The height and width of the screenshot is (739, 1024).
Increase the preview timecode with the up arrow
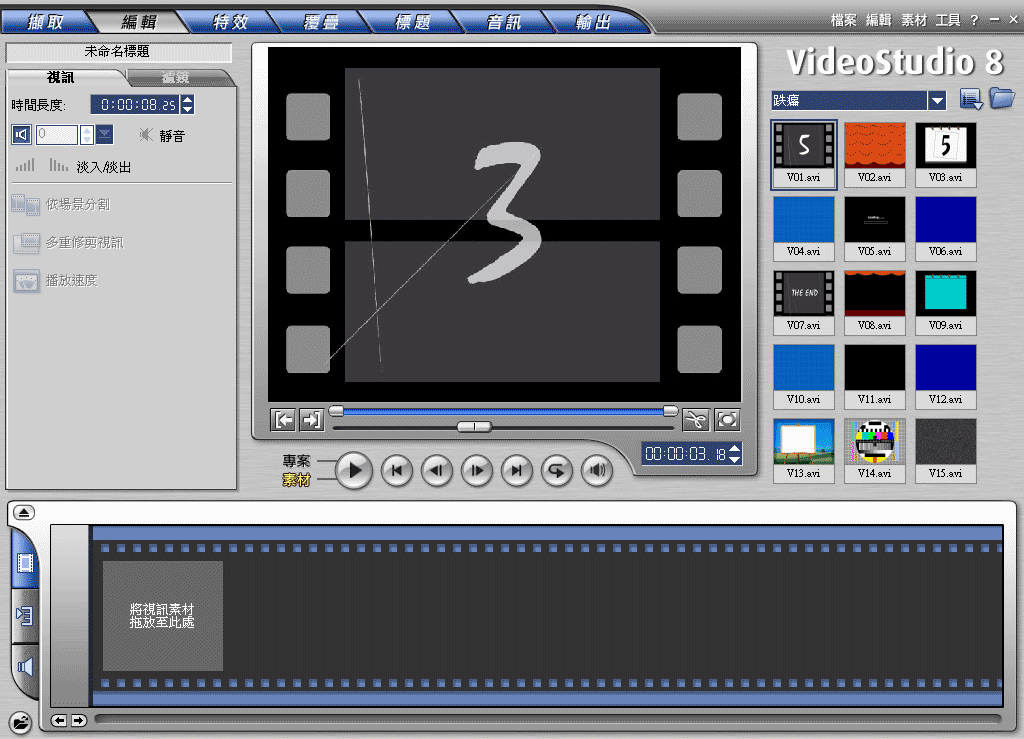point(735,448)
